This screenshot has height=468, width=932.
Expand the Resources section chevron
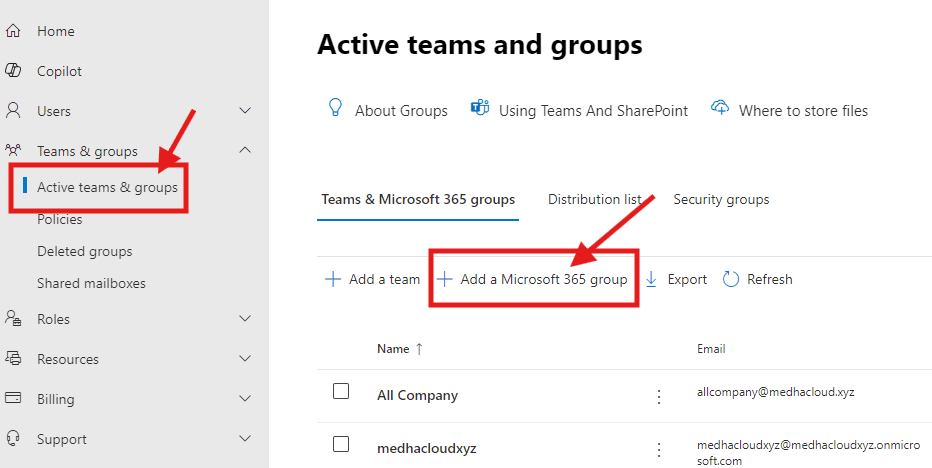tap(246, 359)
